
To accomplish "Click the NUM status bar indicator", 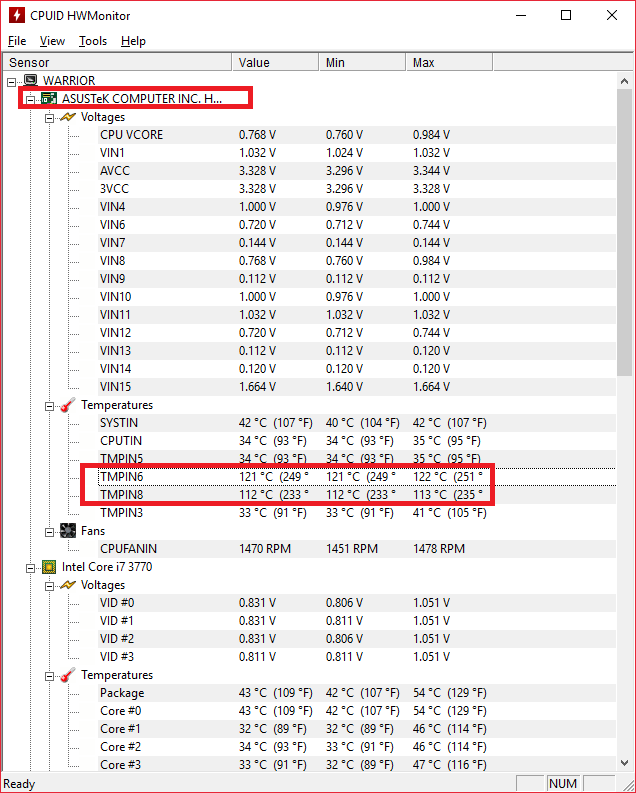I will (x=563, y=783).
